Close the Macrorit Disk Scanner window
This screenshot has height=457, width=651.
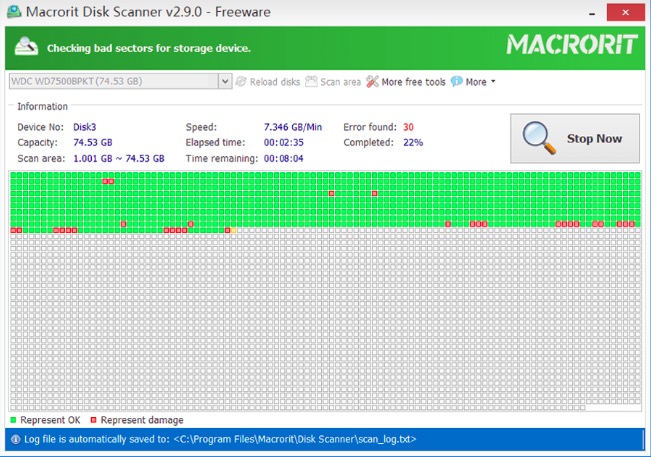coord(625,12)
